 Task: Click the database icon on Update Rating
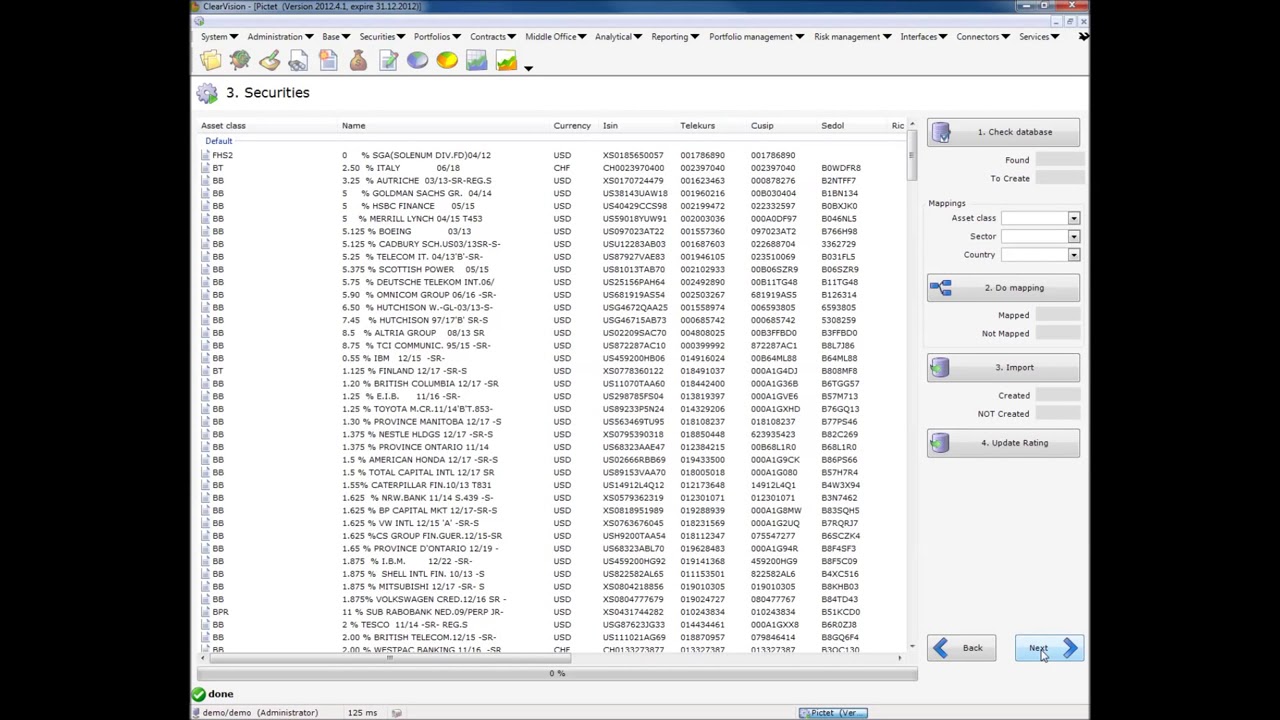pyautogui.click(x=939, y=444)
